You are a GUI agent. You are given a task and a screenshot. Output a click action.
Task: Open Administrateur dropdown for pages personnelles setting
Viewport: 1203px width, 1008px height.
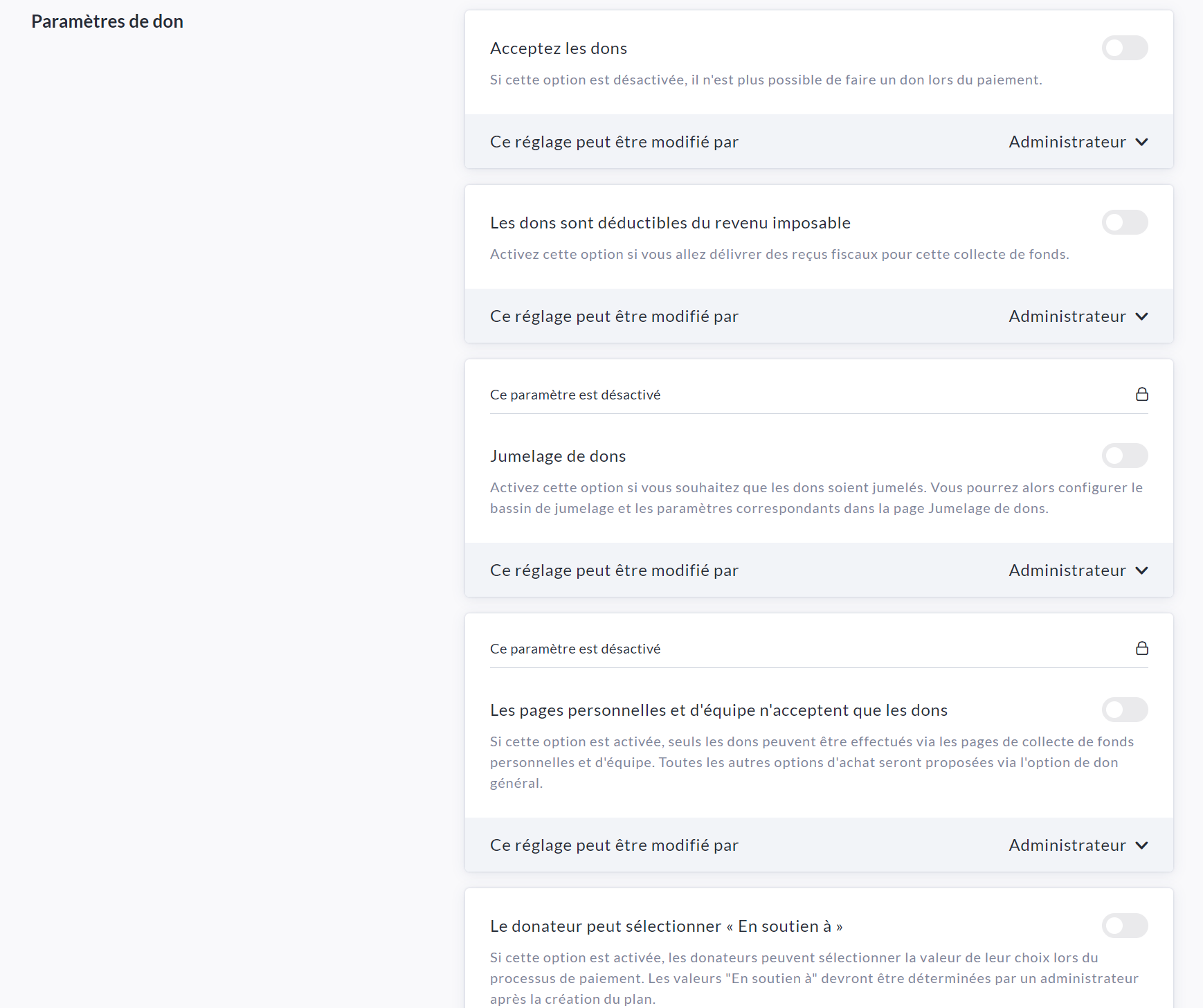pos(1067,845)
